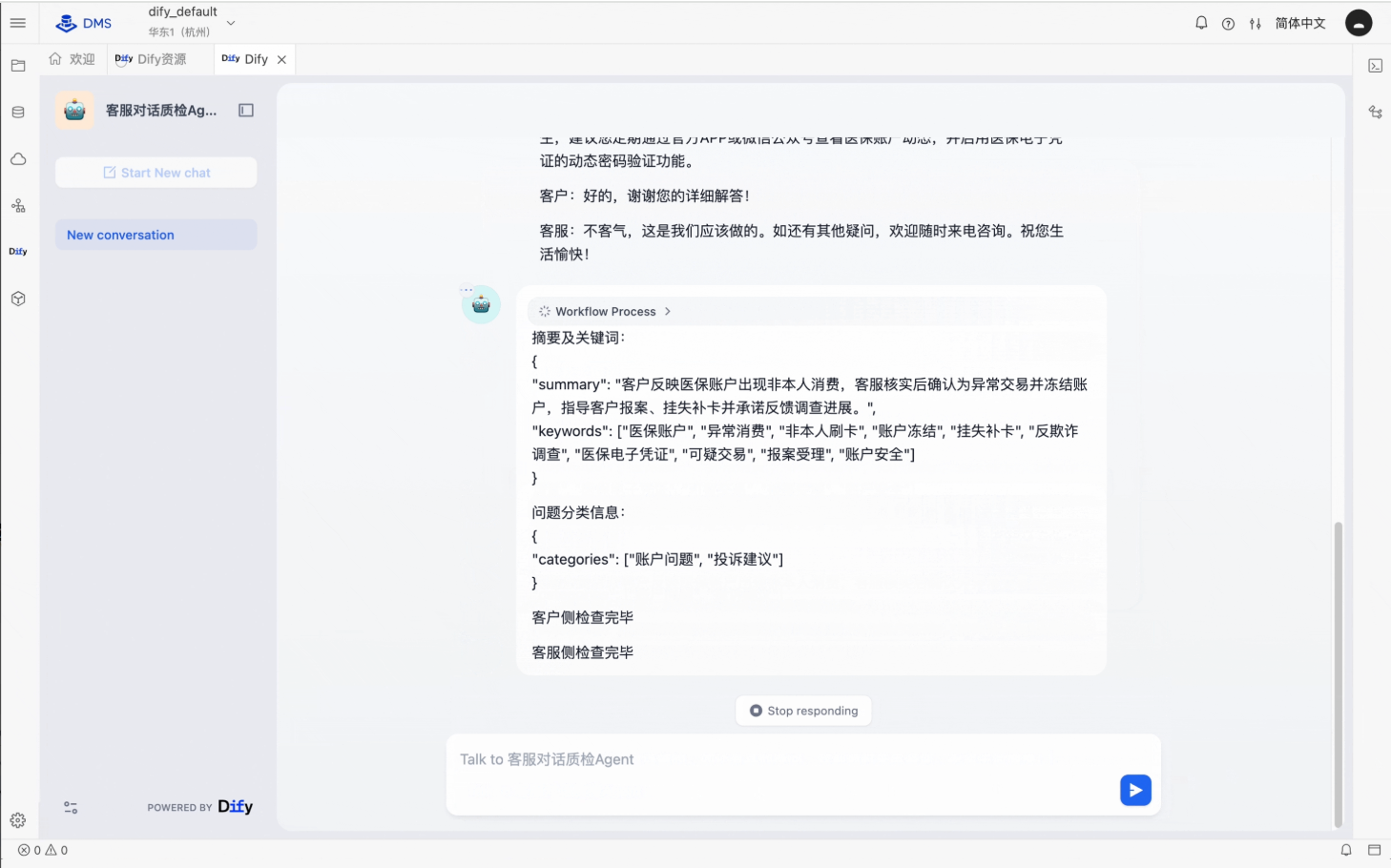Image resolution: width=1391 pixels, height=868 pixels.
Task: Click the blue send message button
Action: [1135, 790]
